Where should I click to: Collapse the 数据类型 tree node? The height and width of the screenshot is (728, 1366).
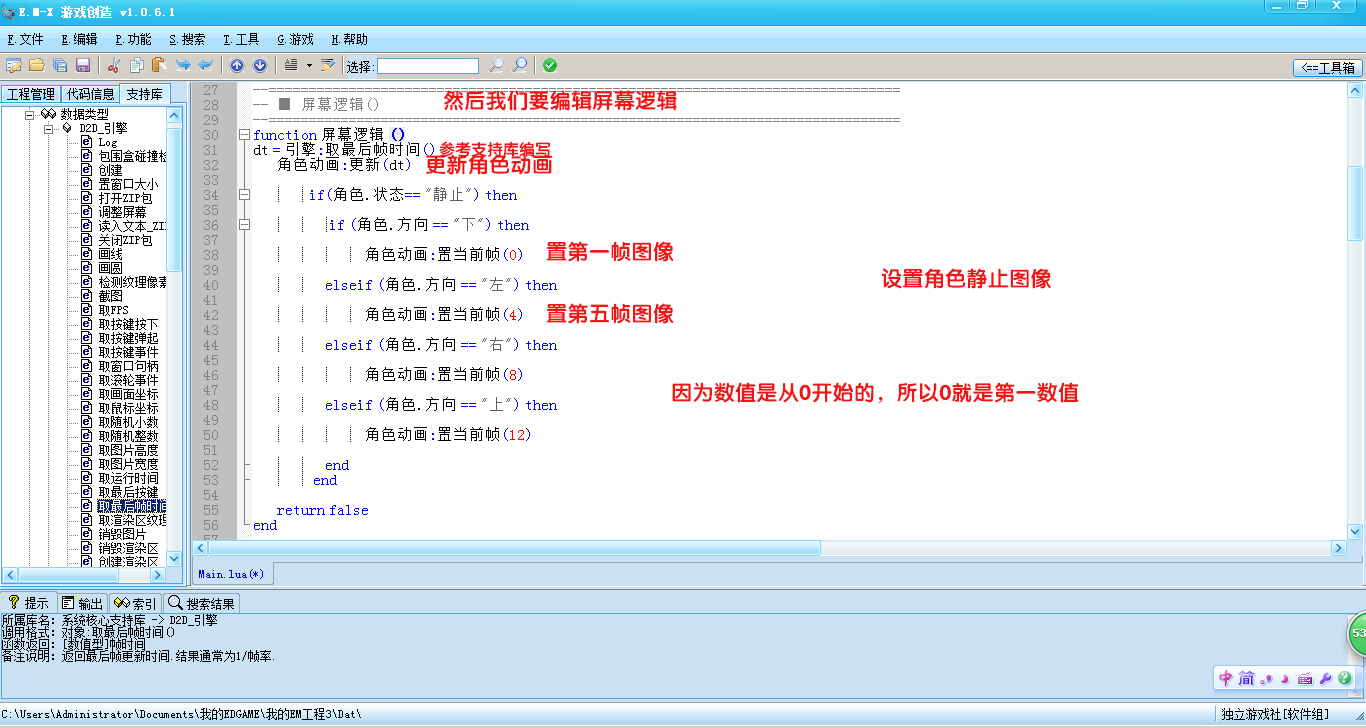coord(30,114)
